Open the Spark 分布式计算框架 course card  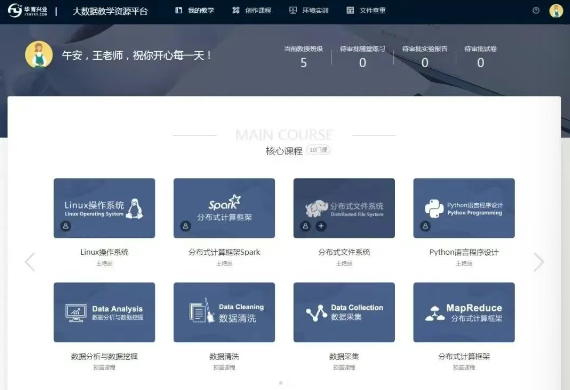tap(224, 208)
